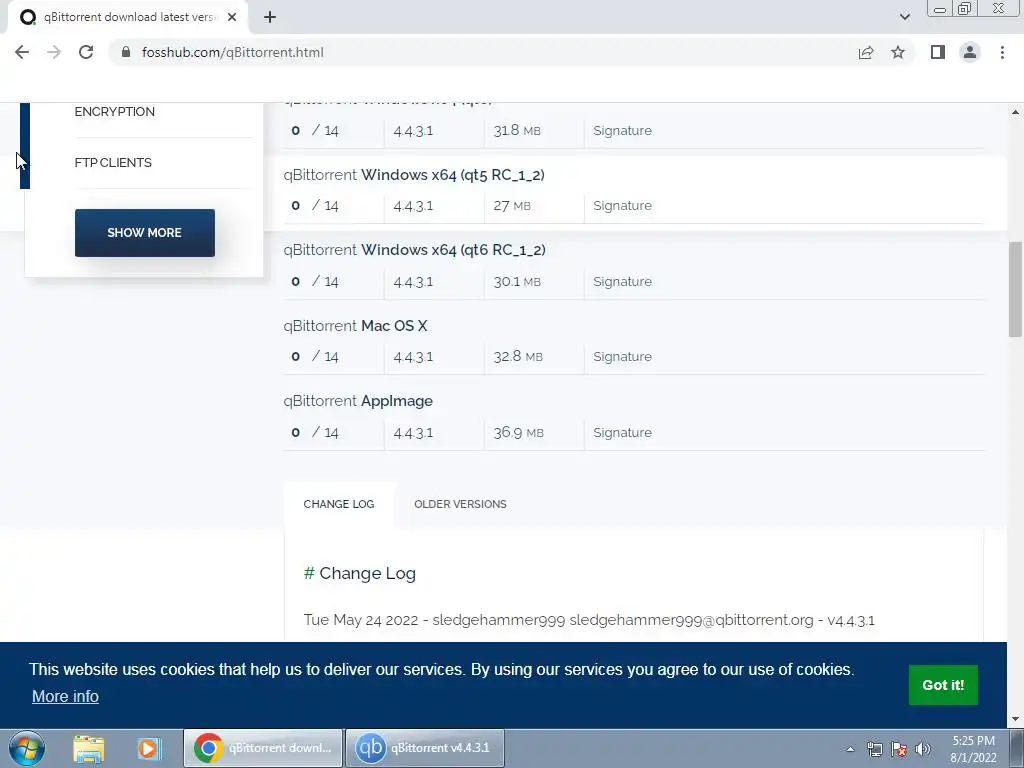
Task: Switch to qBittorrent v4.4.3.1 taskbar button
Action: 424,748
